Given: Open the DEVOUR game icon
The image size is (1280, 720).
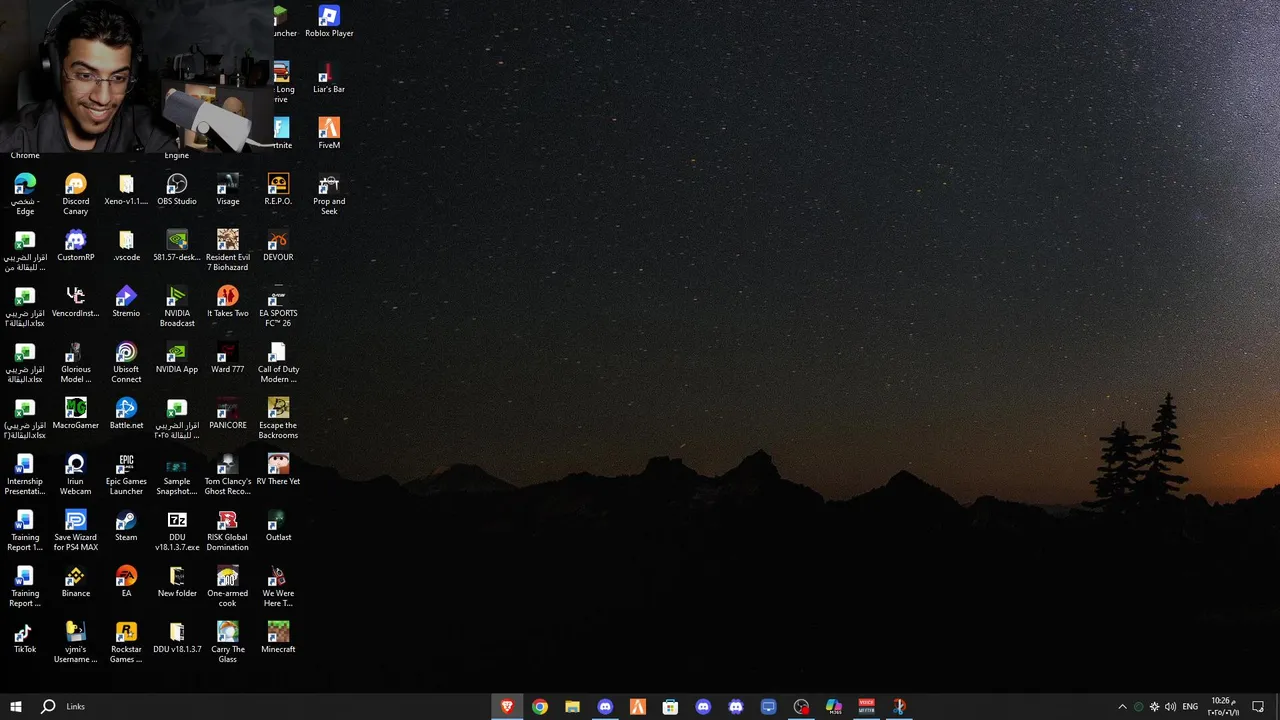Looking at the screenshot, I should click(278, 246).
